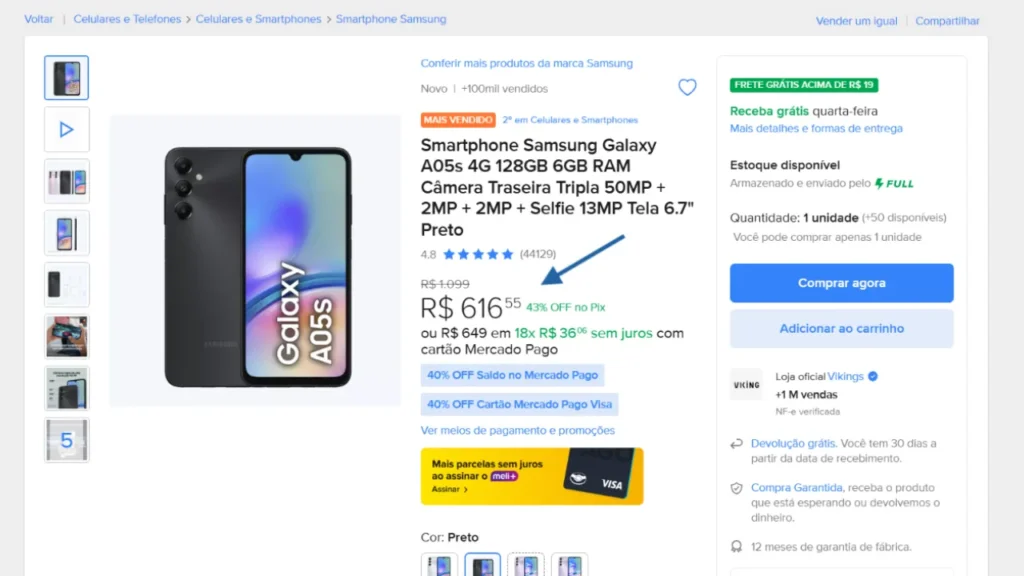Screen dimensions: 1024x576
Task: Go to Celulares e Telefones breadcrumb
Action: (128, 19)
